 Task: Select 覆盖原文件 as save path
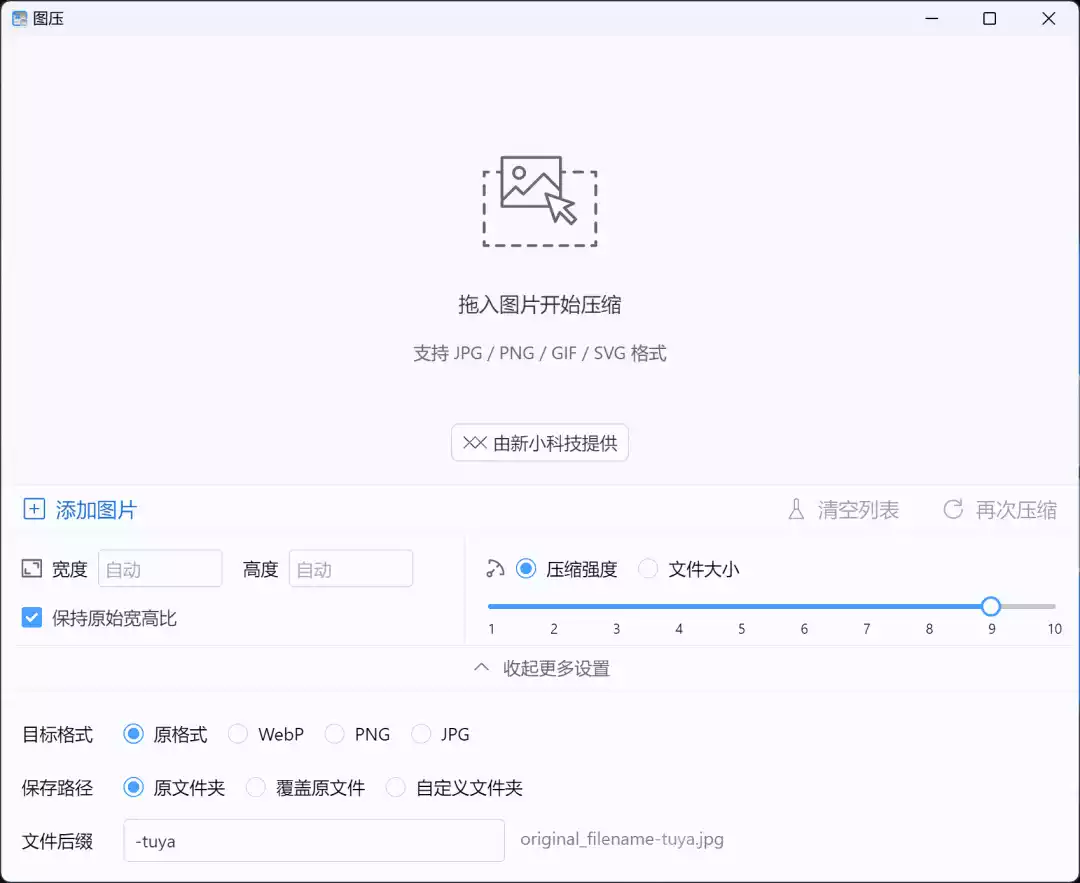point(256,788)
